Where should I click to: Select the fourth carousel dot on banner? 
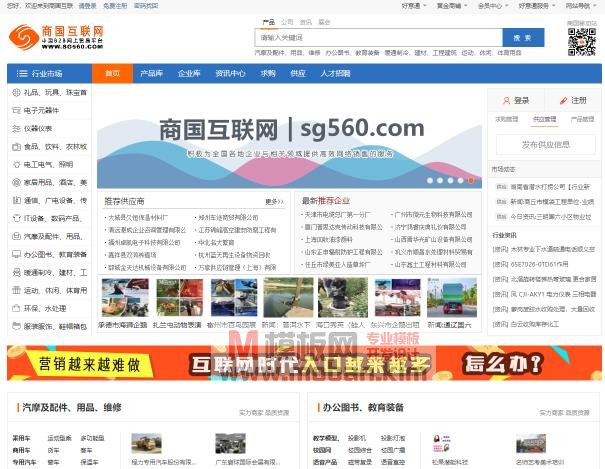click(460, 181)
